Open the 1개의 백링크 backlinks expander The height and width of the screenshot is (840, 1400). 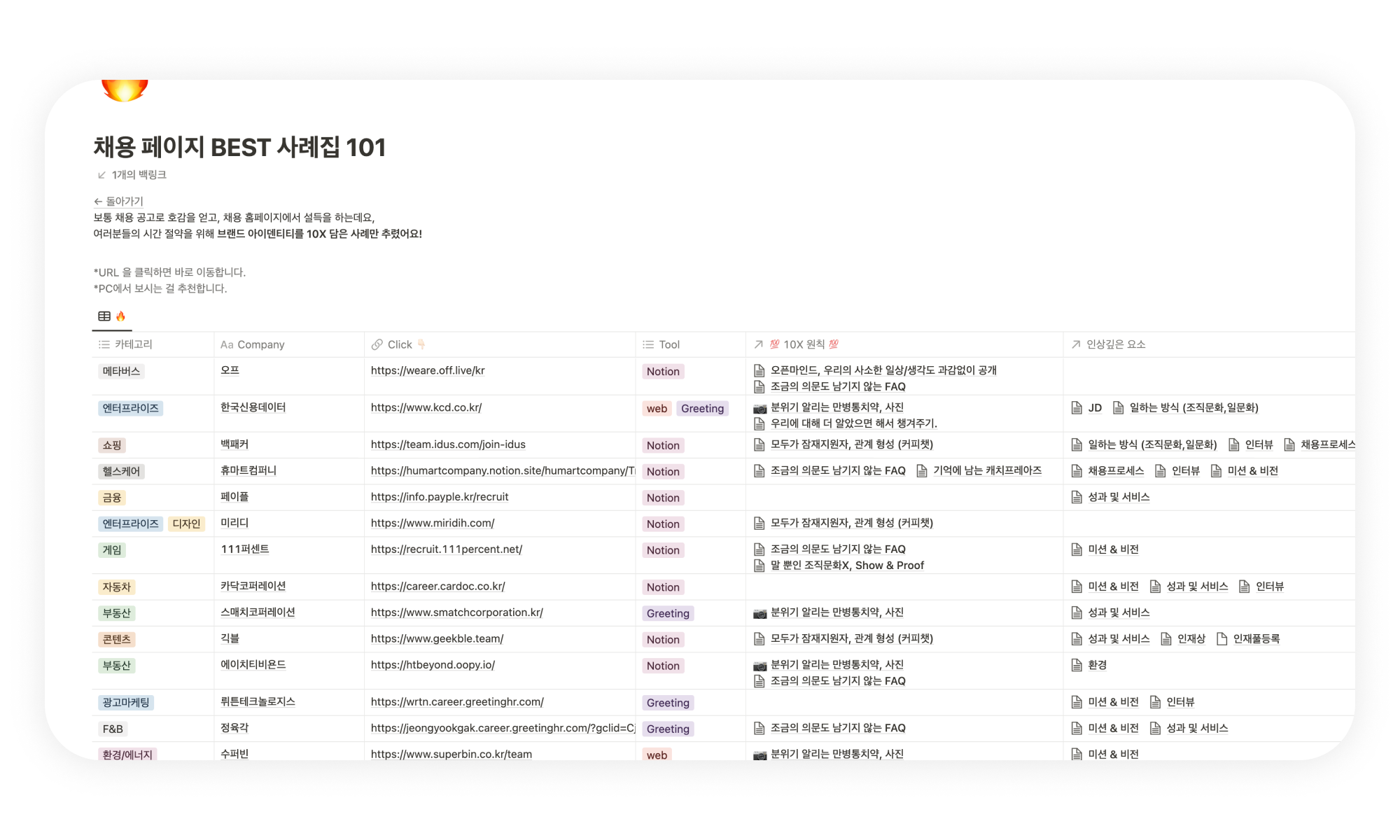tap(132, 175)
